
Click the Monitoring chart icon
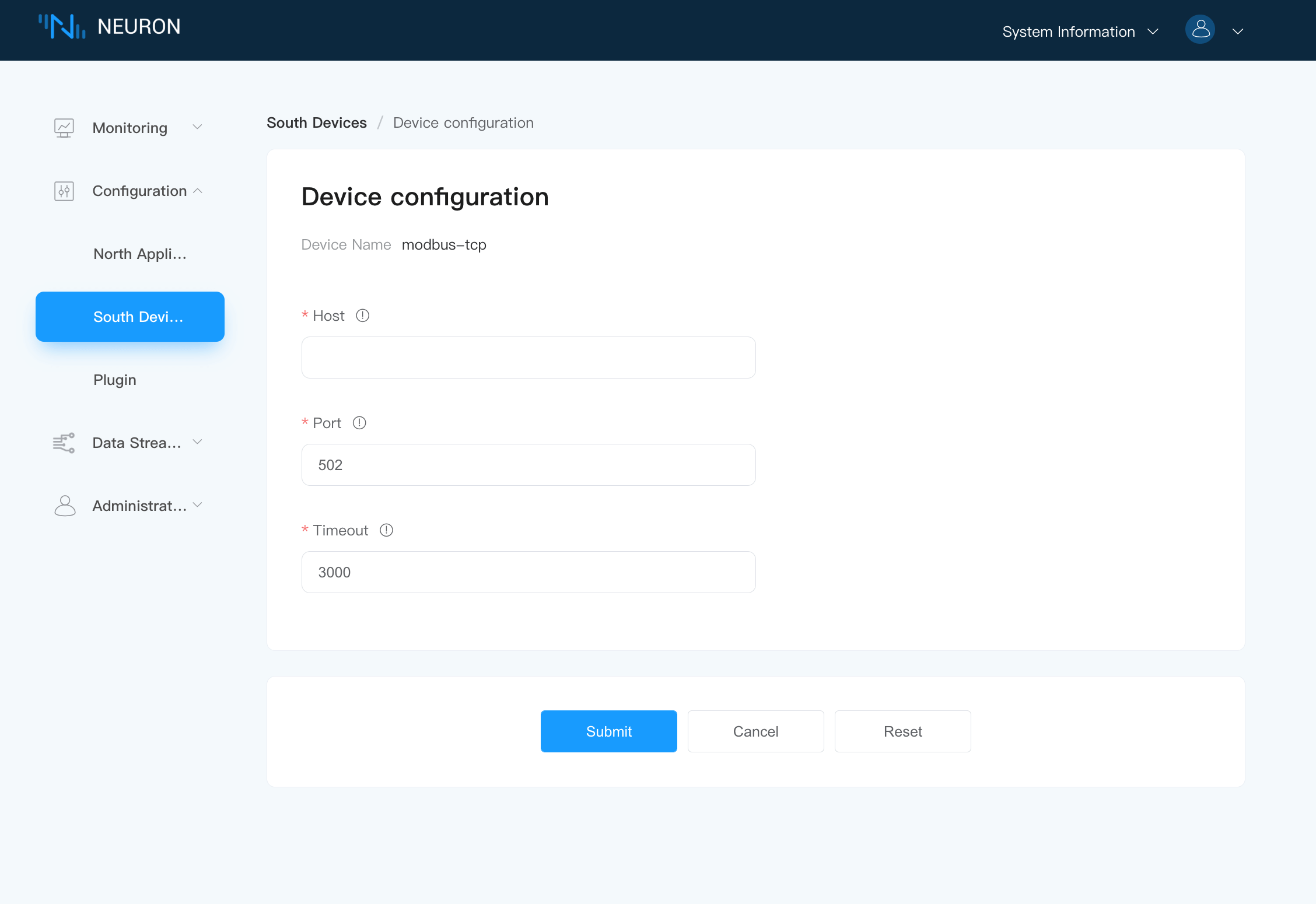click(x=64, y=128)
